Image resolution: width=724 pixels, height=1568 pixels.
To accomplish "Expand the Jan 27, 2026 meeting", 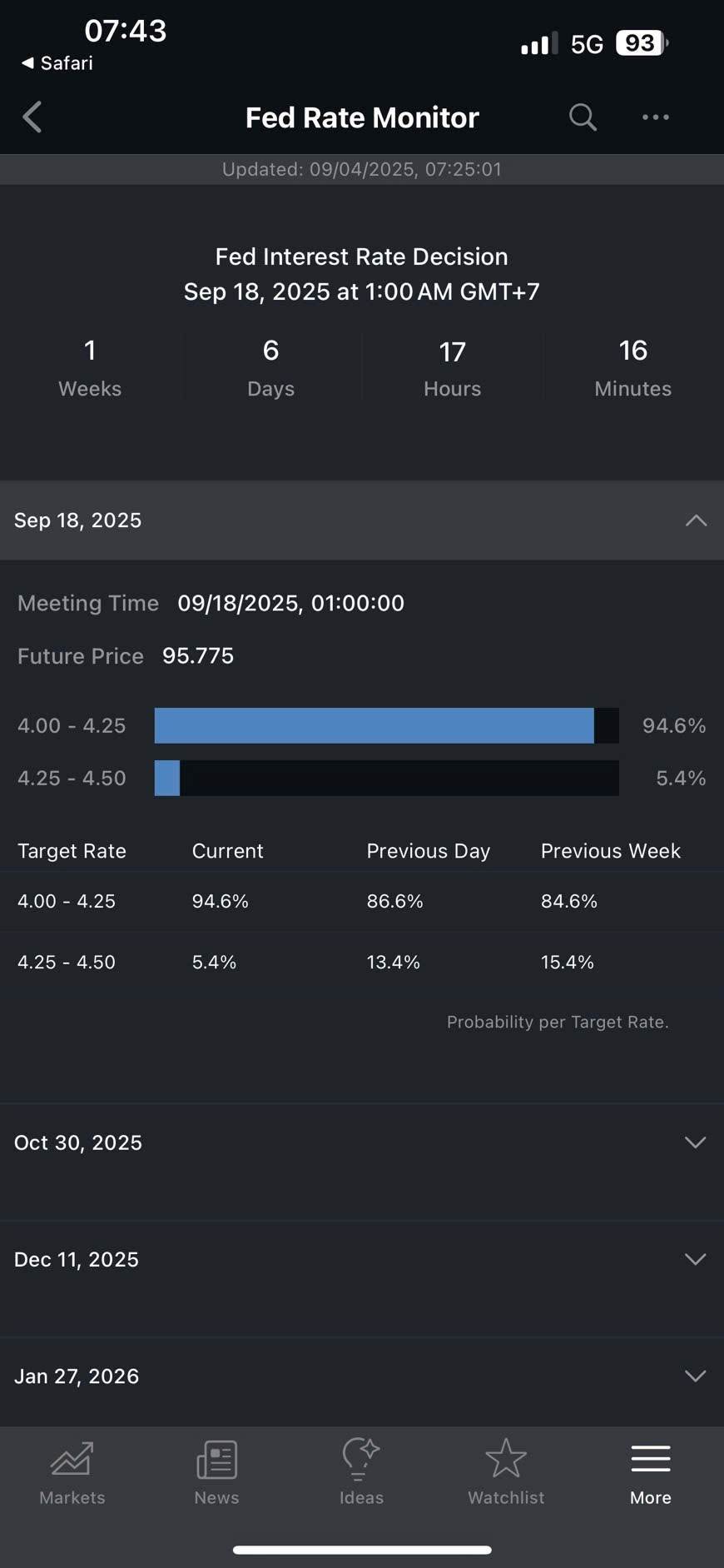I will point(695,1375).
